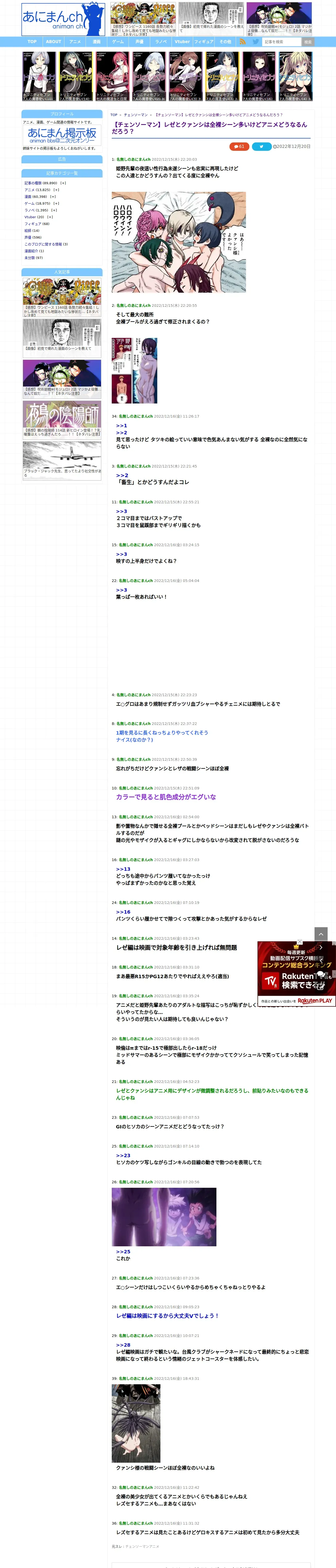Screen dimensions: 336x1568
Task: Enlarge the Halloween manga panel image in comment 1
Action: click(x=179, y=242)
